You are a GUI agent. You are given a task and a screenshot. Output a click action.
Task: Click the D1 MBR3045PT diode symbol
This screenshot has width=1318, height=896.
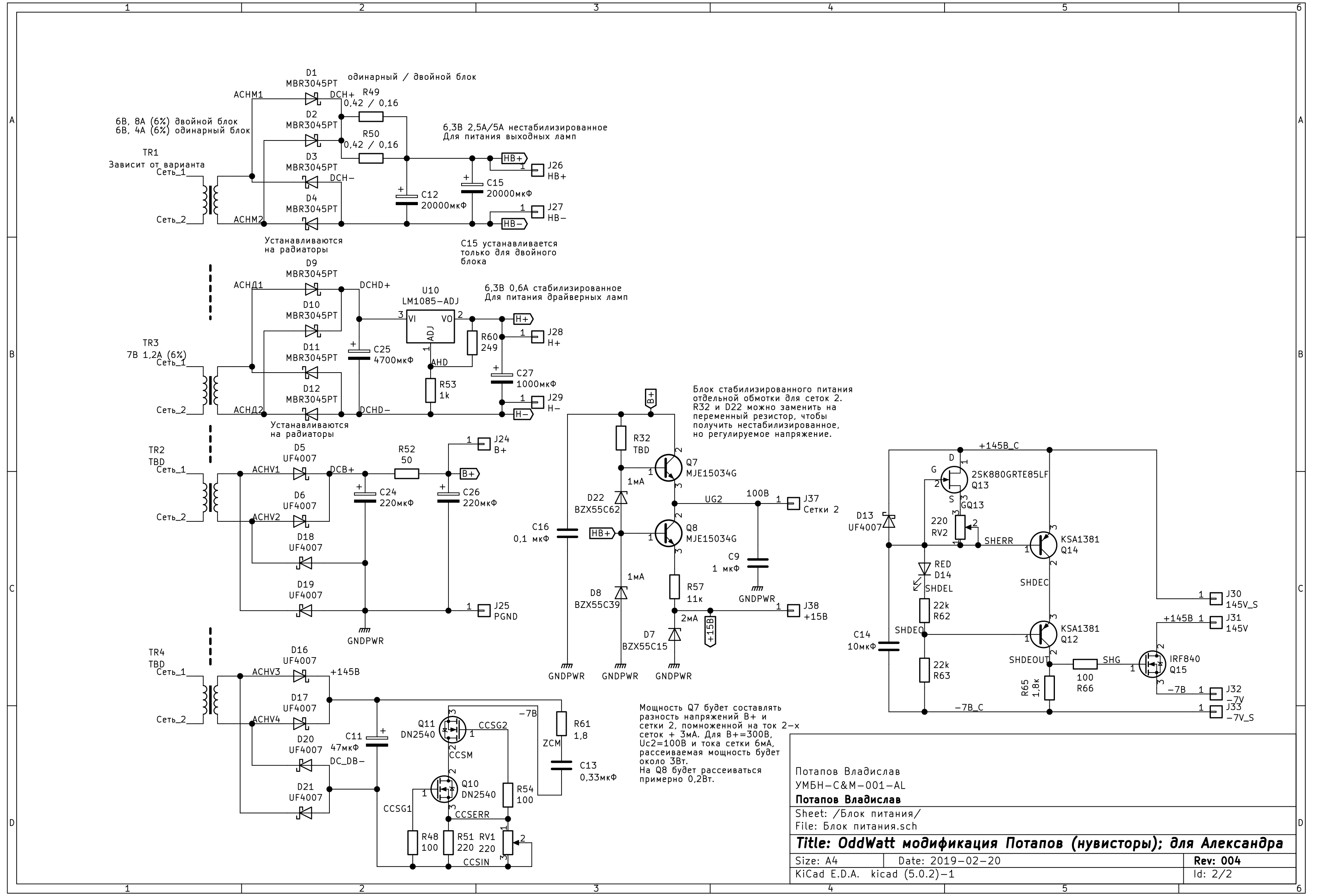pyautogui.click(x=312, y=99)
